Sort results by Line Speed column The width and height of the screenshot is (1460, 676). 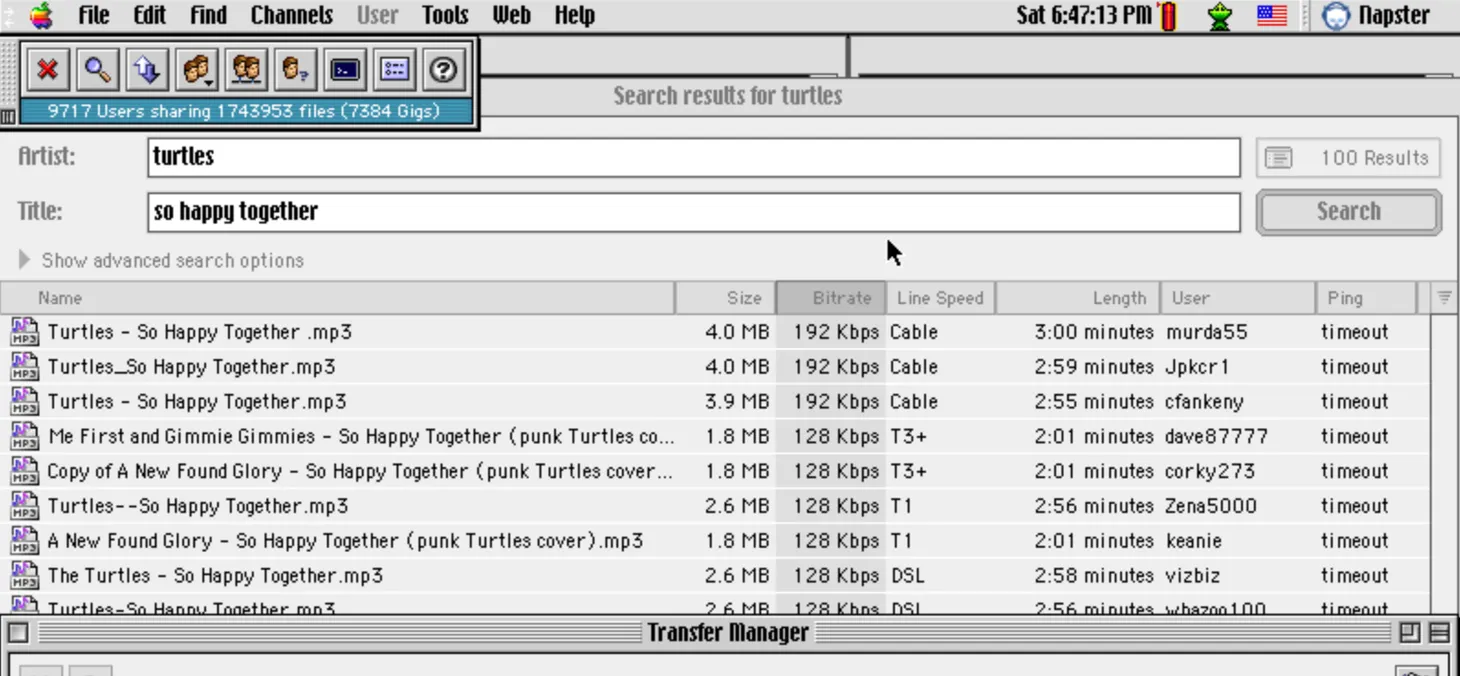[x=940, y=298]
